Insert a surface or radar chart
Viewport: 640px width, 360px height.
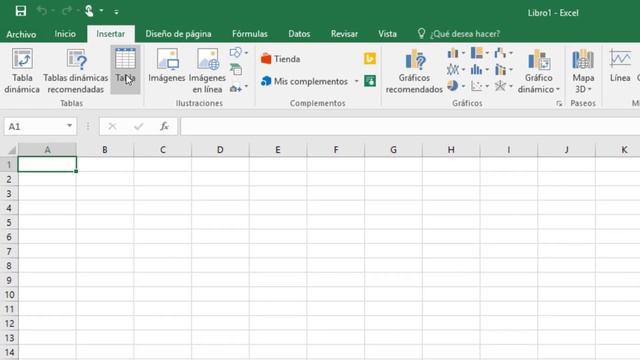pyautogui.click(x=503, y=86)
